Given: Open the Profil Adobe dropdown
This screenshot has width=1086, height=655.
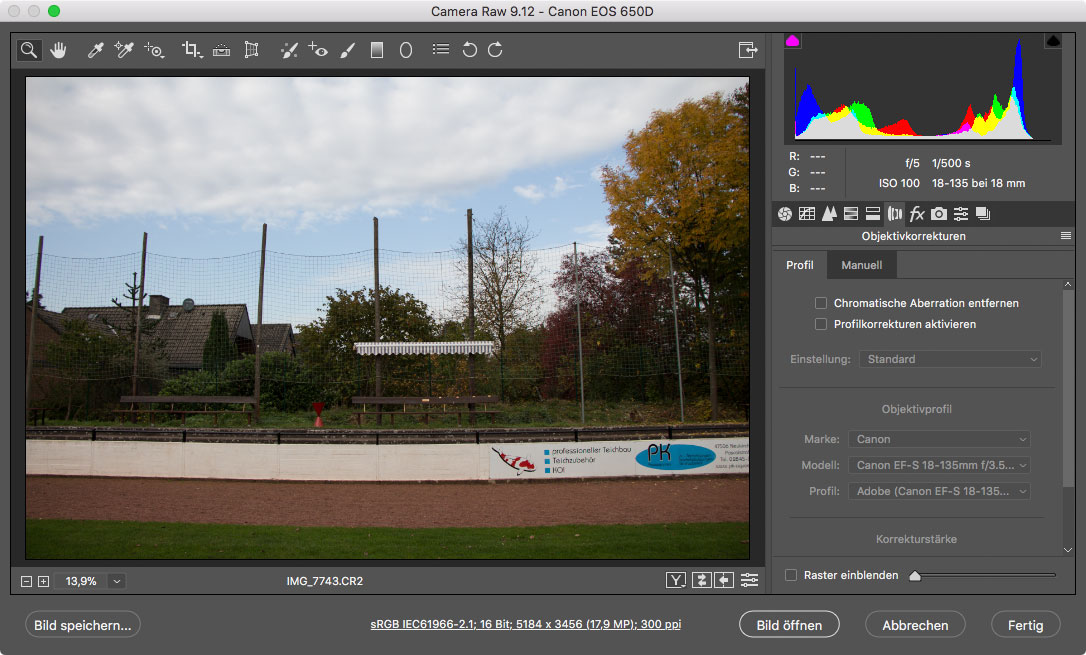Looking at the screenshot, I should pos(939,491).
